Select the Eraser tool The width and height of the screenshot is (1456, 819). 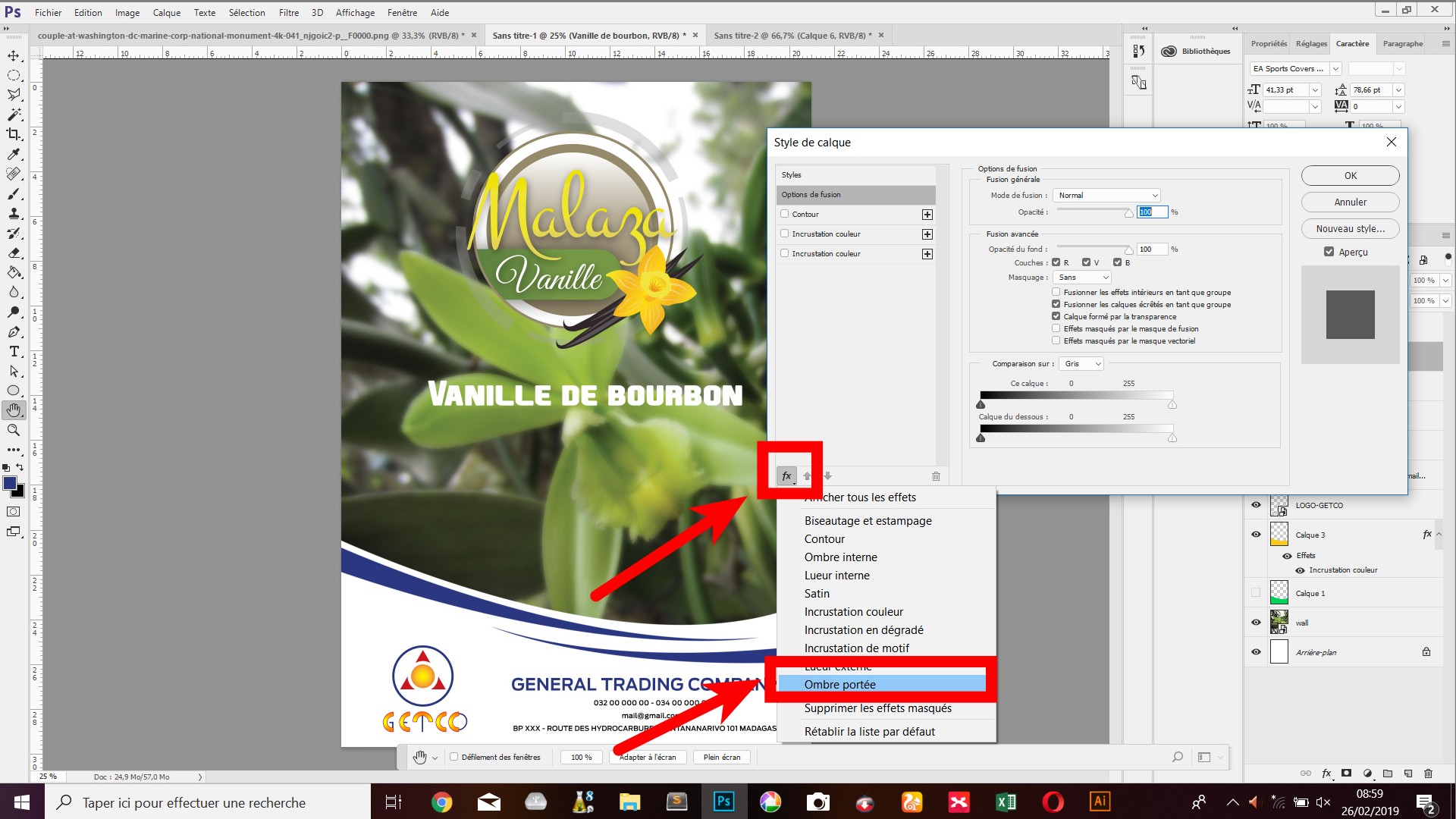click(x=14, y=253)
